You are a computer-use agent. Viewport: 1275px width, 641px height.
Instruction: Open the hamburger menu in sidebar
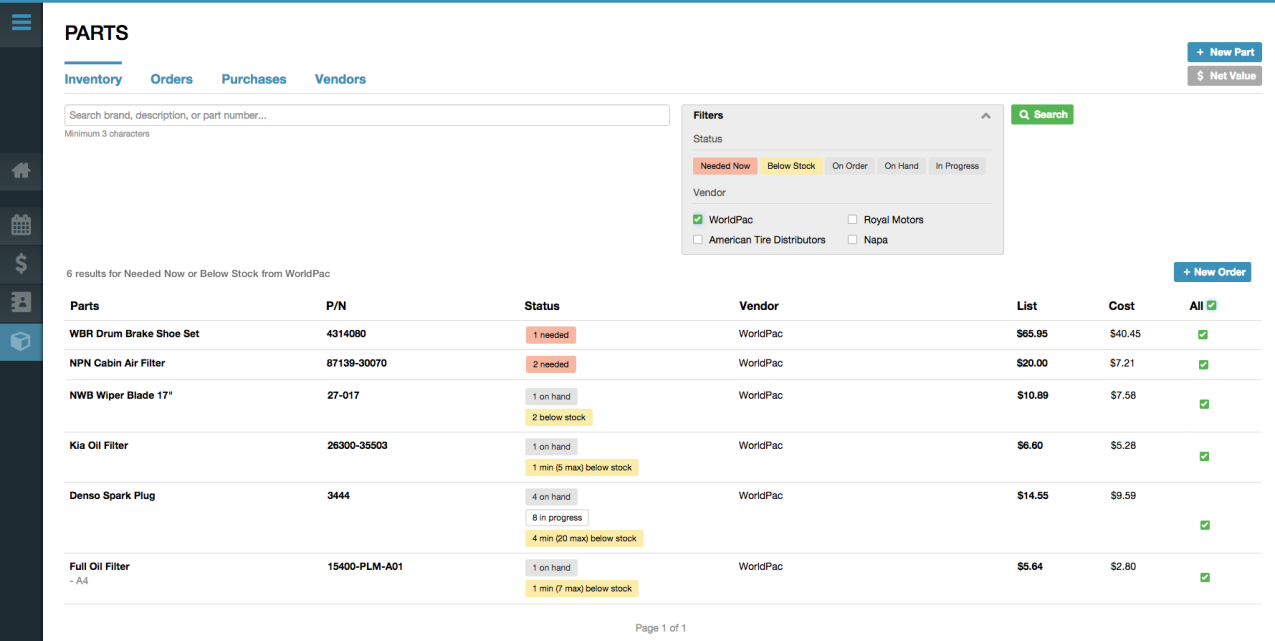tap(21, 21)
